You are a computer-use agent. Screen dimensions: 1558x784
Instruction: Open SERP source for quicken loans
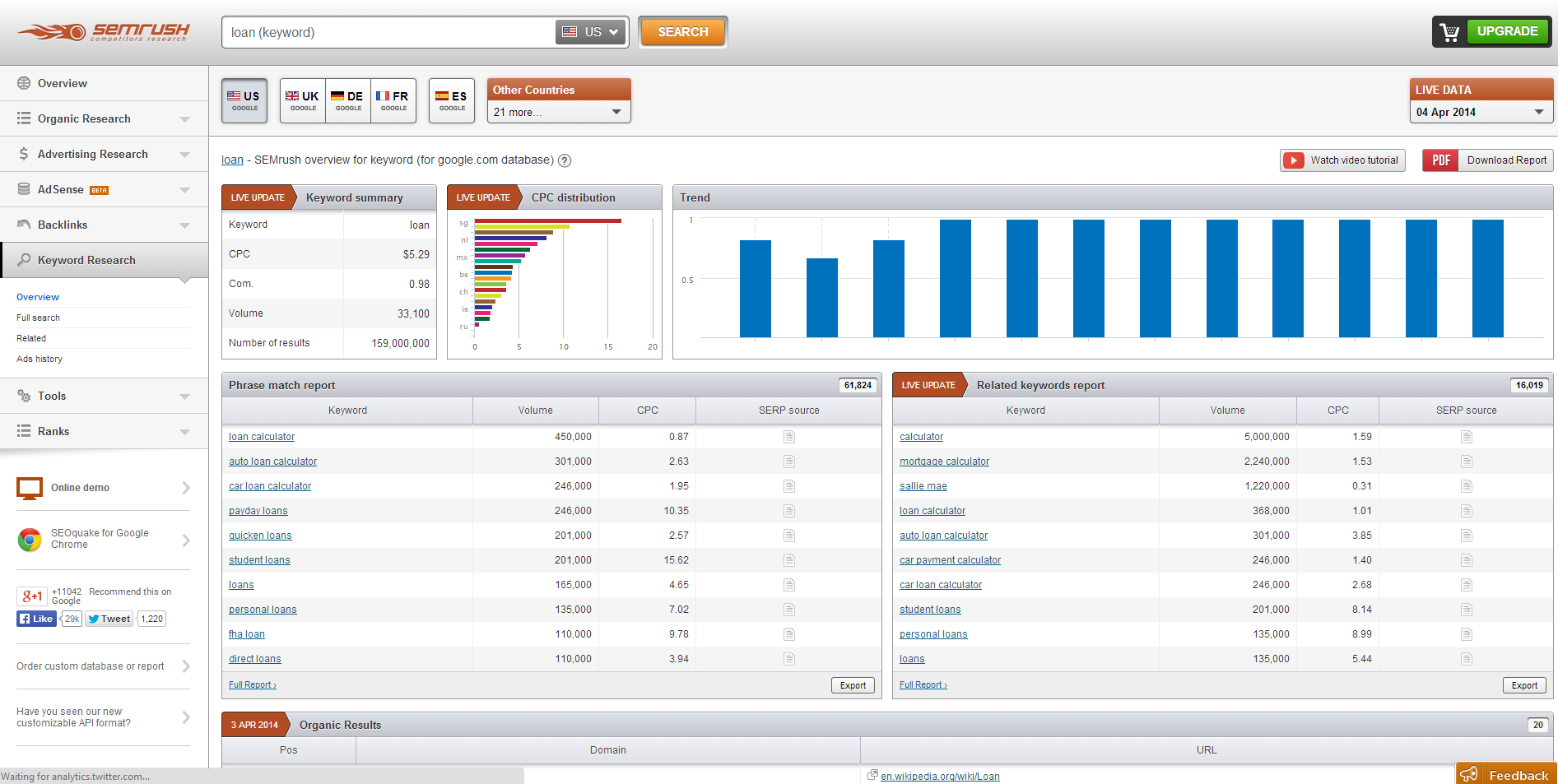click(x=789, y=536)
